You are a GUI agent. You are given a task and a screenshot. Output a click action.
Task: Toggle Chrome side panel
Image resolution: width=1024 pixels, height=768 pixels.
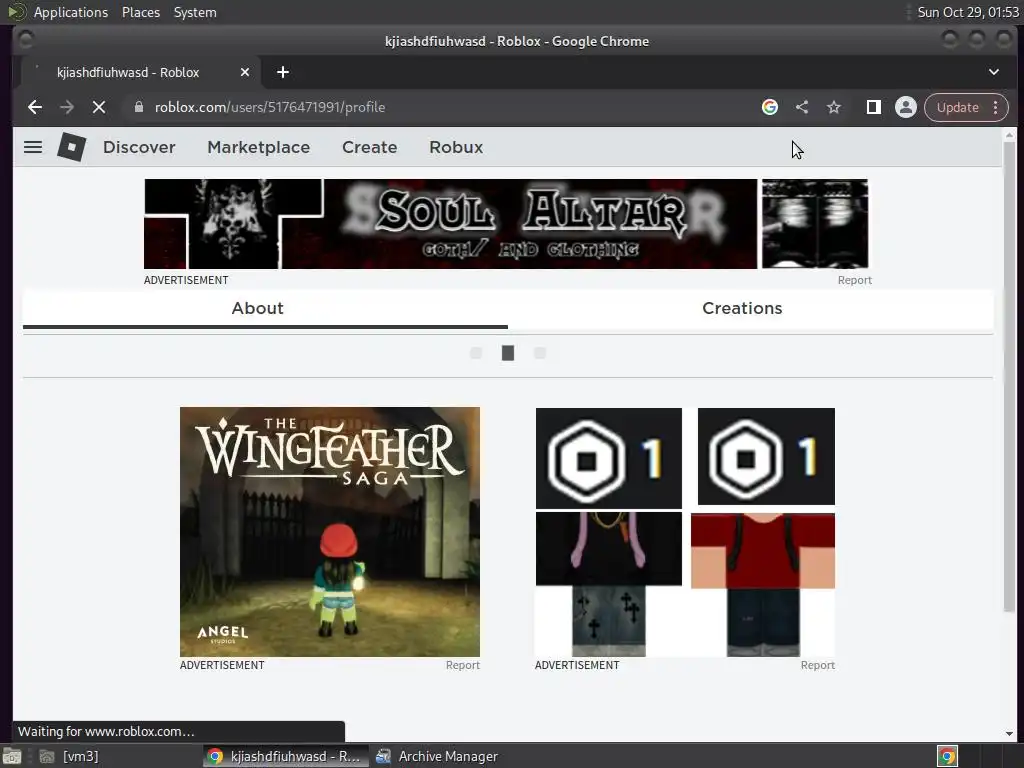tap(873, 107)
